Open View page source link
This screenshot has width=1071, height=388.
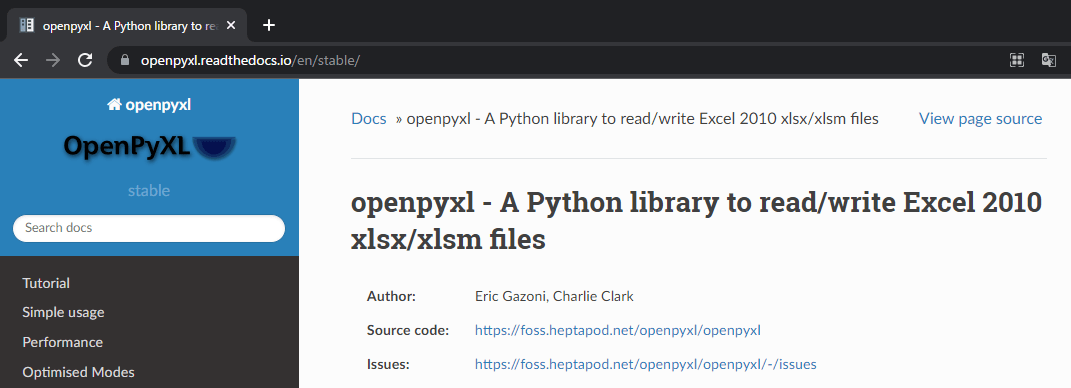point(980,119)
